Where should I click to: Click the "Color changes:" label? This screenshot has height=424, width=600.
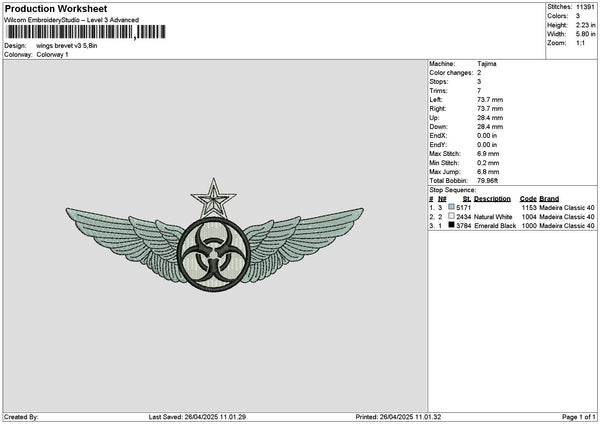451,73
